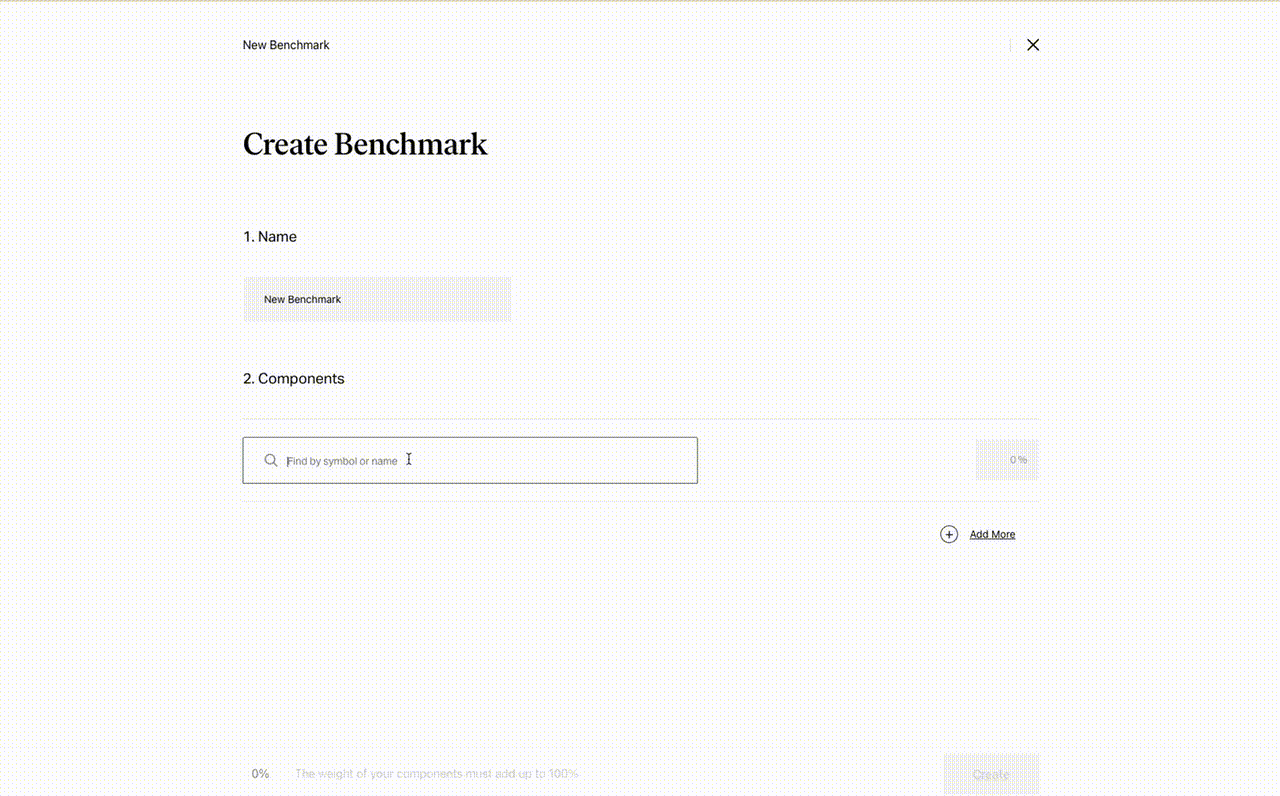The height and width of the screenshot is (796, 1280).
Task: Click the magnifier search icon
Action: (x=271, y=461)
